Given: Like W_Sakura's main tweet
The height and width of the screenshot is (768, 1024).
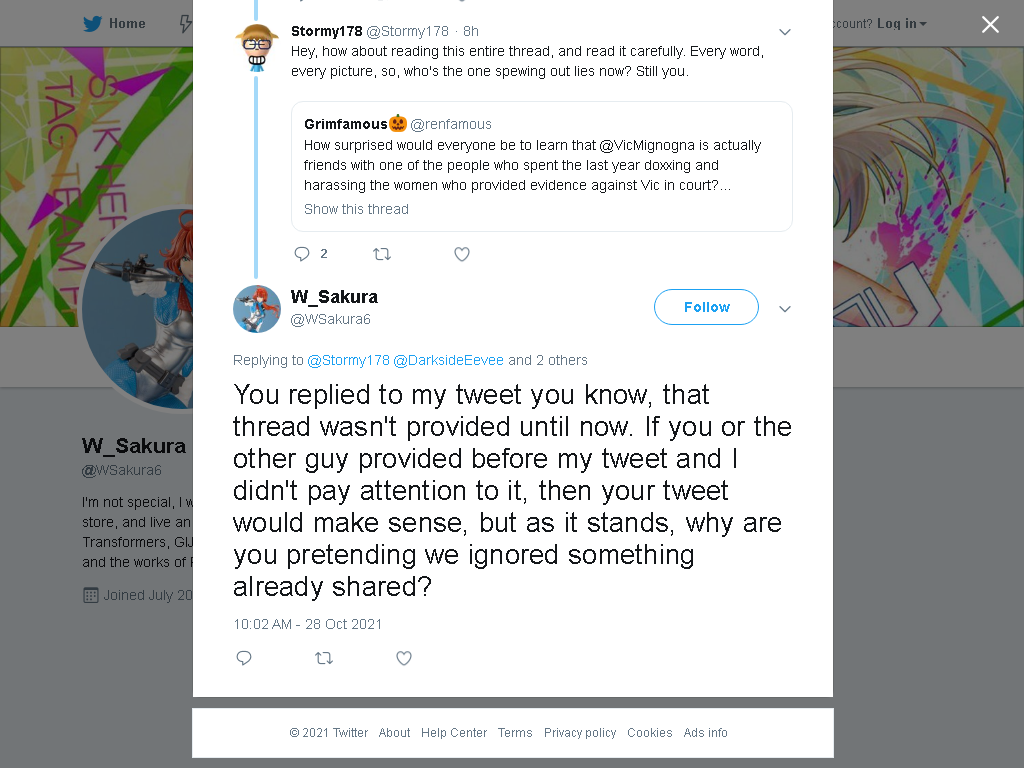Looking at the screenshot, I should (x=404, y=658).
